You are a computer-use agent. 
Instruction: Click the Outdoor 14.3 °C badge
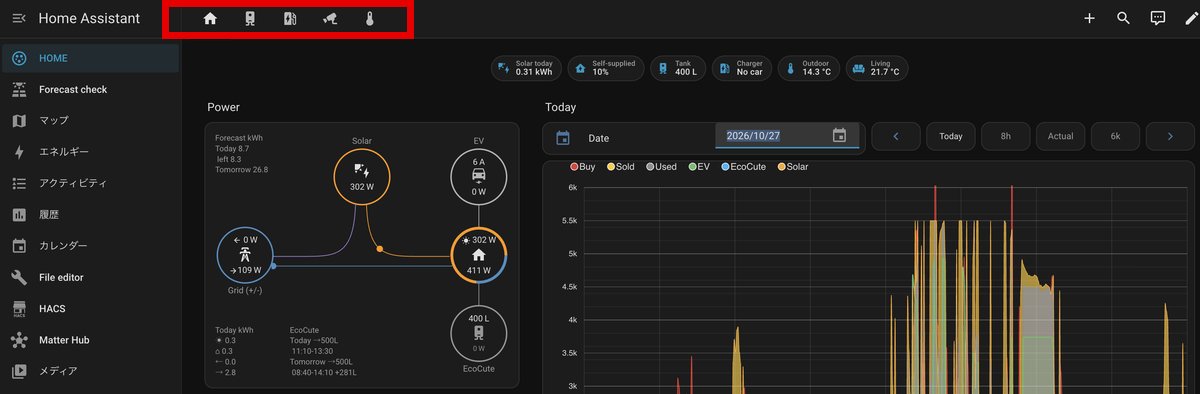[808, 68]
